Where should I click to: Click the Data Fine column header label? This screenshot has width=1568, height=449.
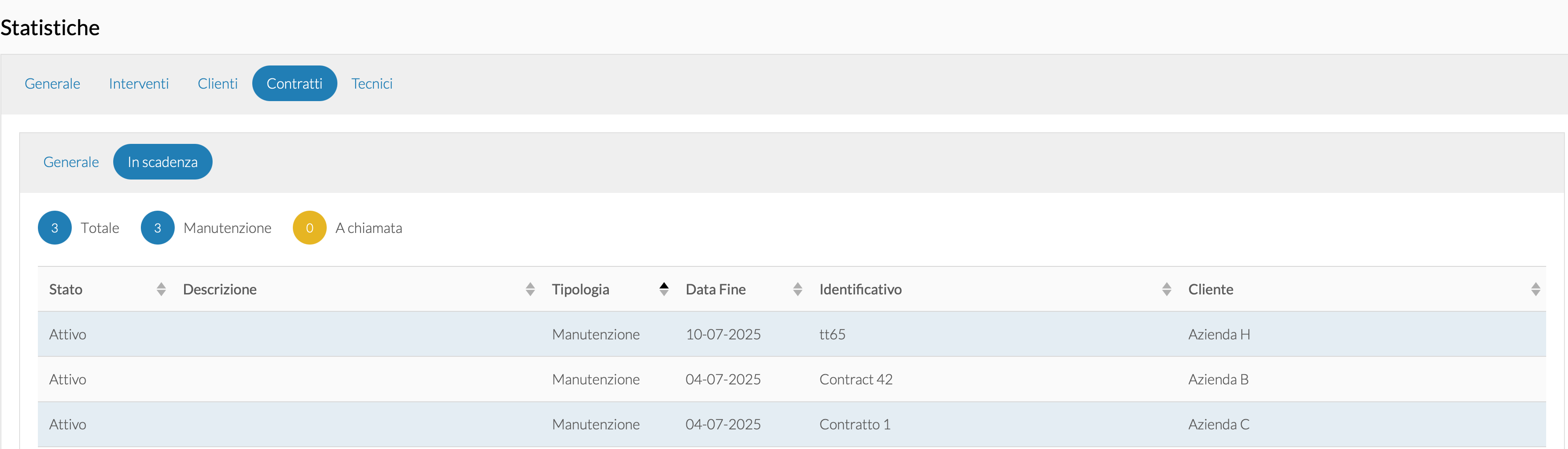pyautogui.click(x=716, y=290)
